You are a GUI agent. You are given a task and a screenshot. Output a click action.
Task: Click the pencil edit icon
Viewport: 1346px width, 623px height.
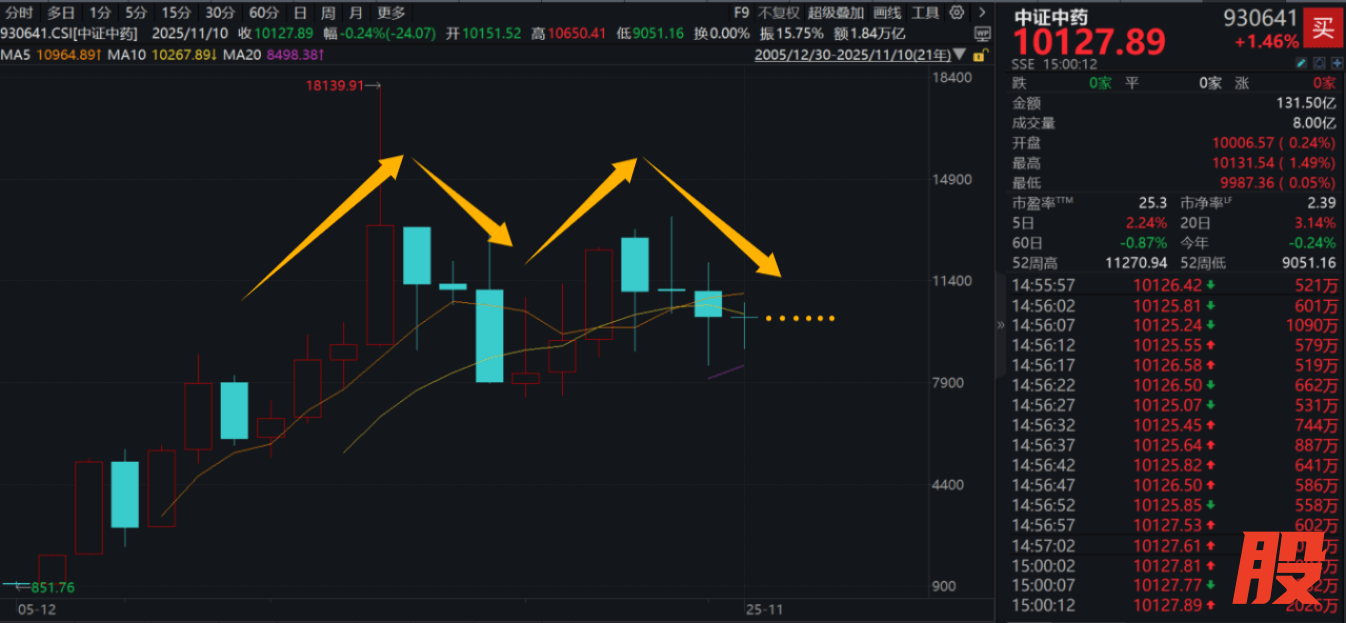coord(1302,64)
